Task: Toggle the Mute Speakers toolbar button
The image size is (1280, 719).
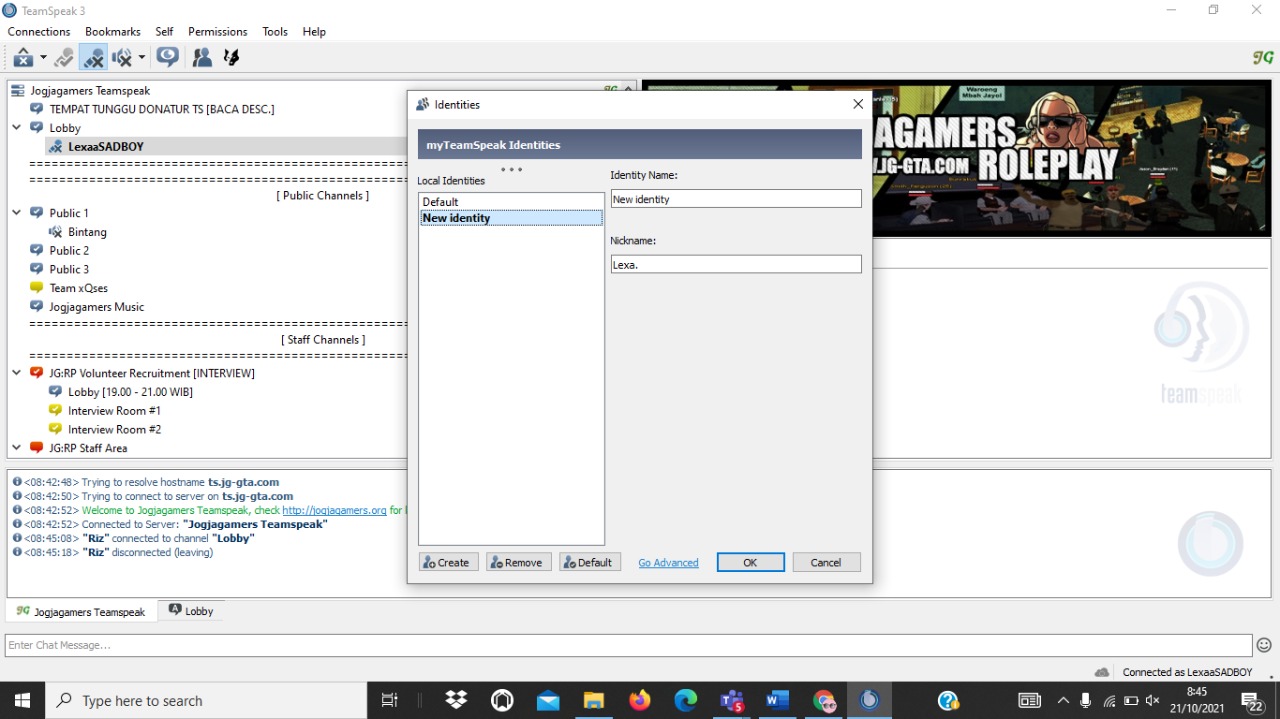Action: click(x=122, y=58)
